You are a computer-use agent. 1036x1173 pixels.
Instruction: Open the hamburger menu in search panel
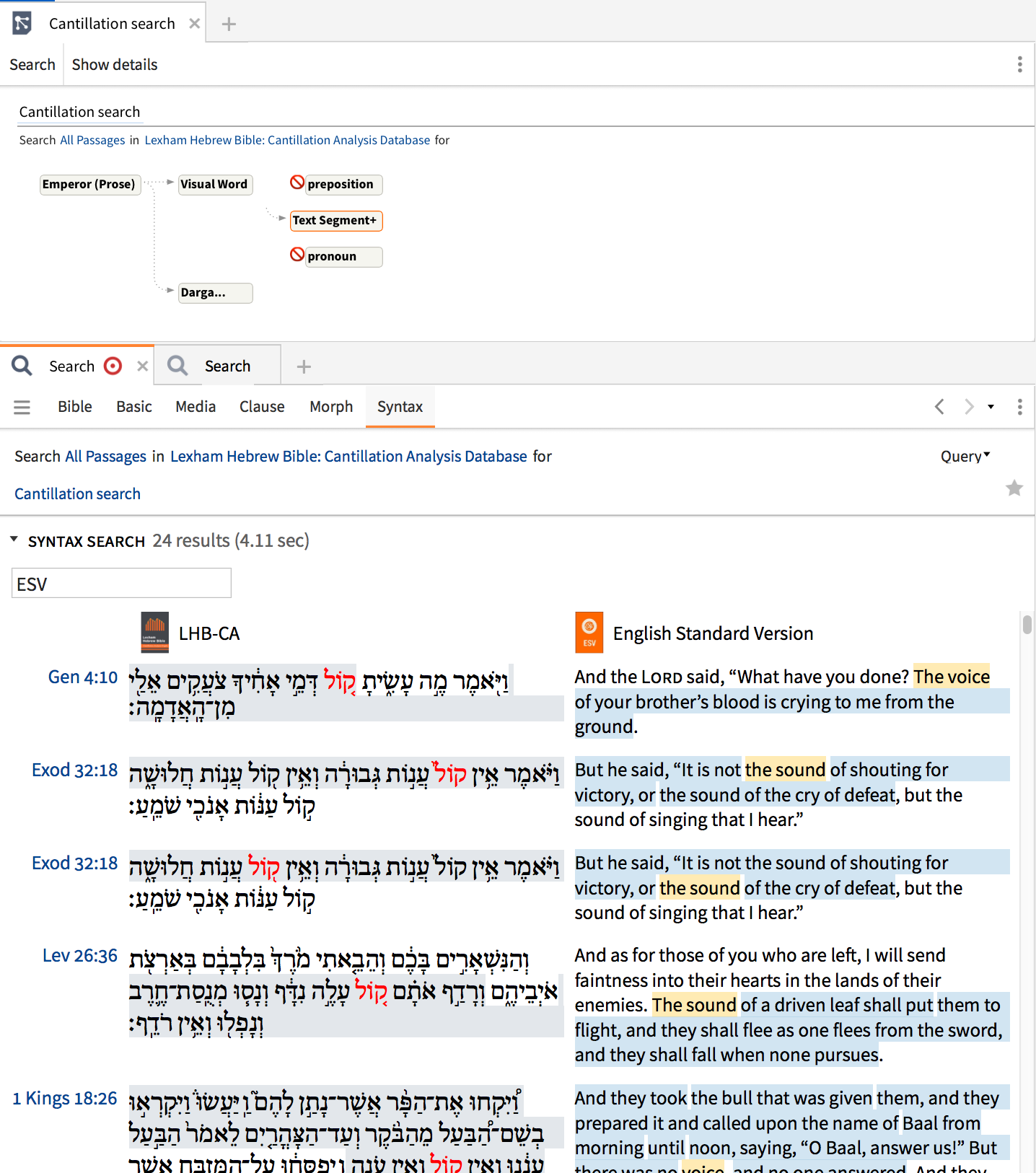[22, 407]
